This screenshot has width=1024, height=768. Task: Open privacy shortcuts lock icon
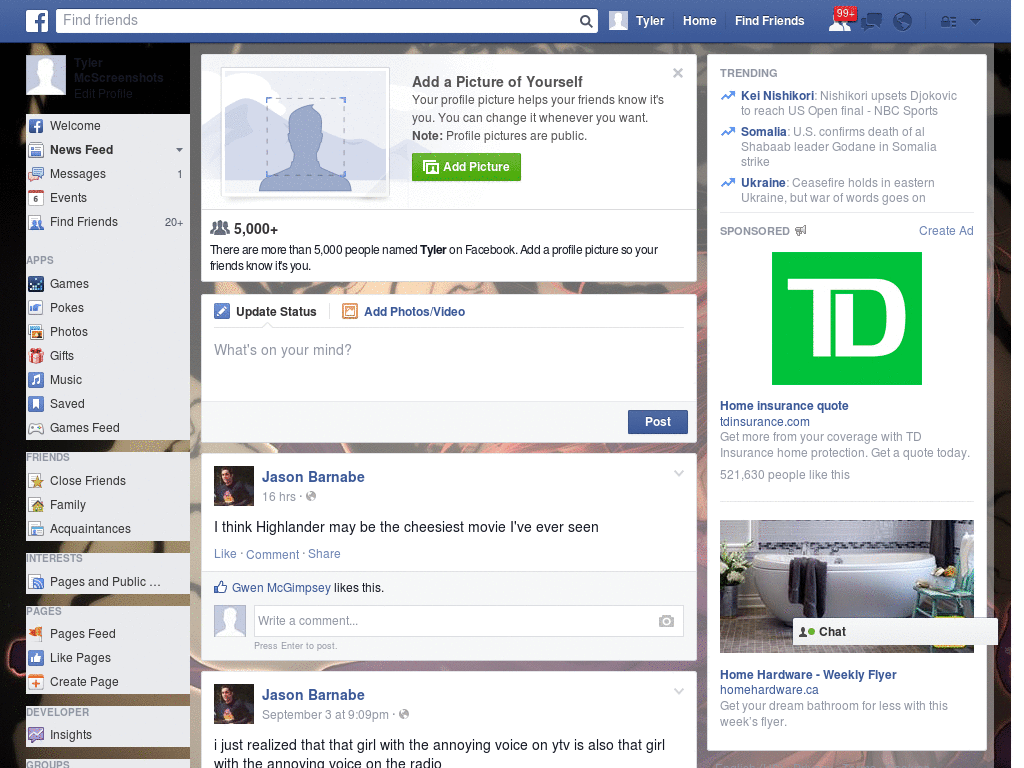coord(948,22)
